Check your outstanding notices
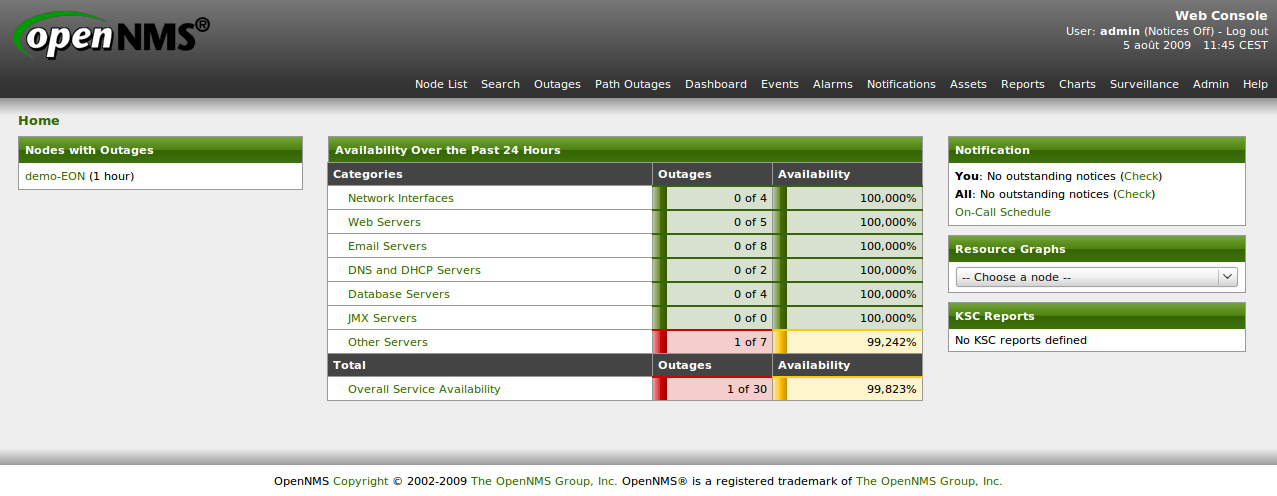 tap(1141, 176)
